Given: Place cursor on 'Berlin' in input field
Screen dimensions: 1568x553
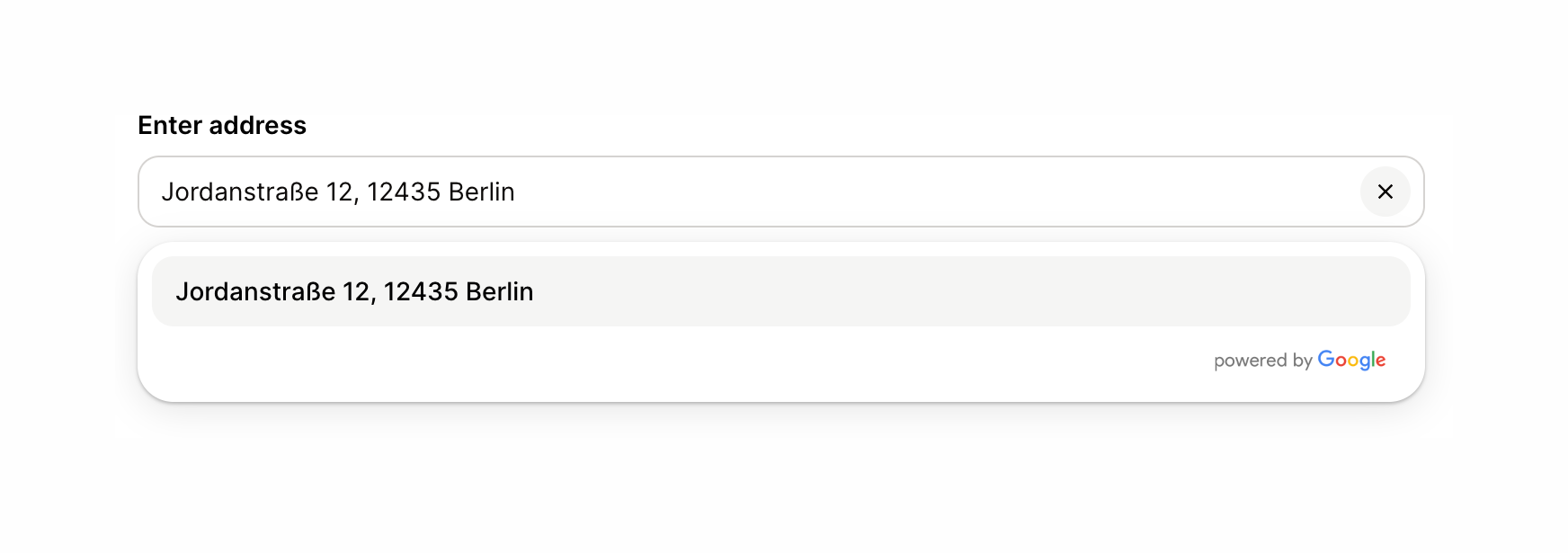Looking at the screenshot, I should tap(481, 192).
